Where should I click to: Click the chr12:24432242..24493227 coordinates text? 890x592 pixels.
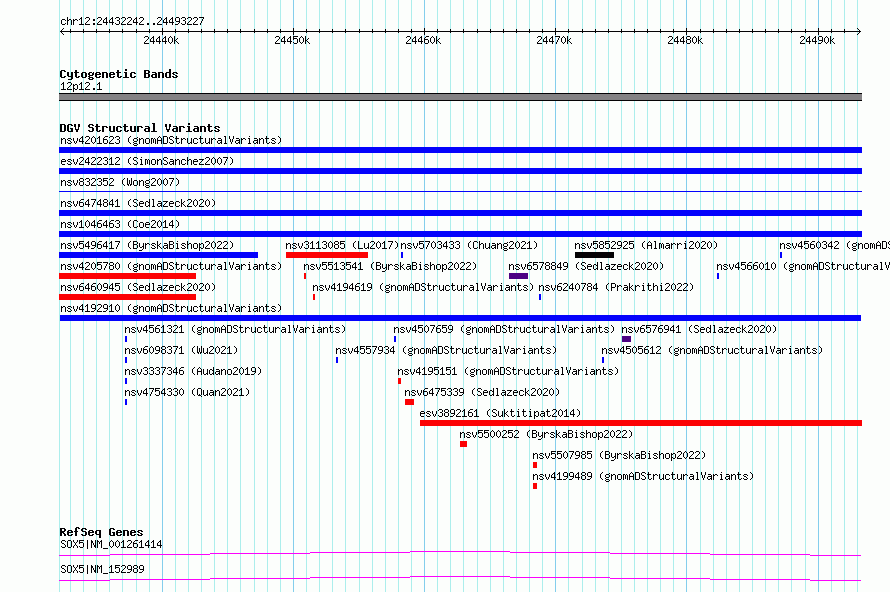(132, 22)
